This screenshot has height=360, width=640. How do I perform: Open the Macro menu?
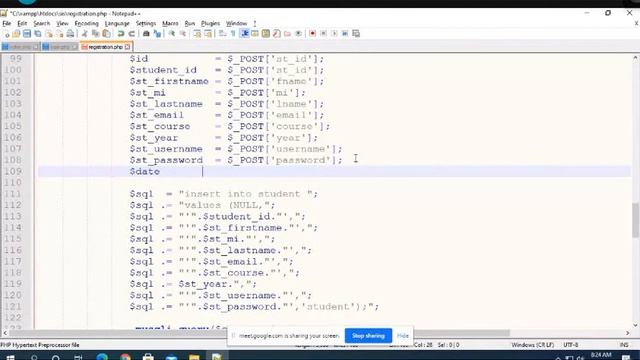170,23
